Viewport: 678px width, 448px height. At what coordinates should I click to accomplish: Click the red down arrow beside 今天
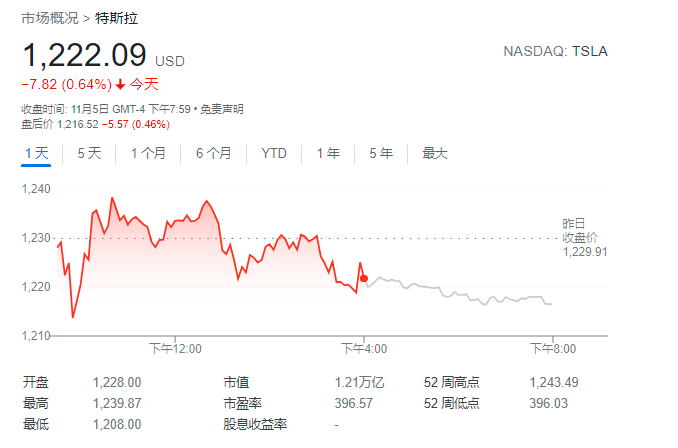pos(121,84)
